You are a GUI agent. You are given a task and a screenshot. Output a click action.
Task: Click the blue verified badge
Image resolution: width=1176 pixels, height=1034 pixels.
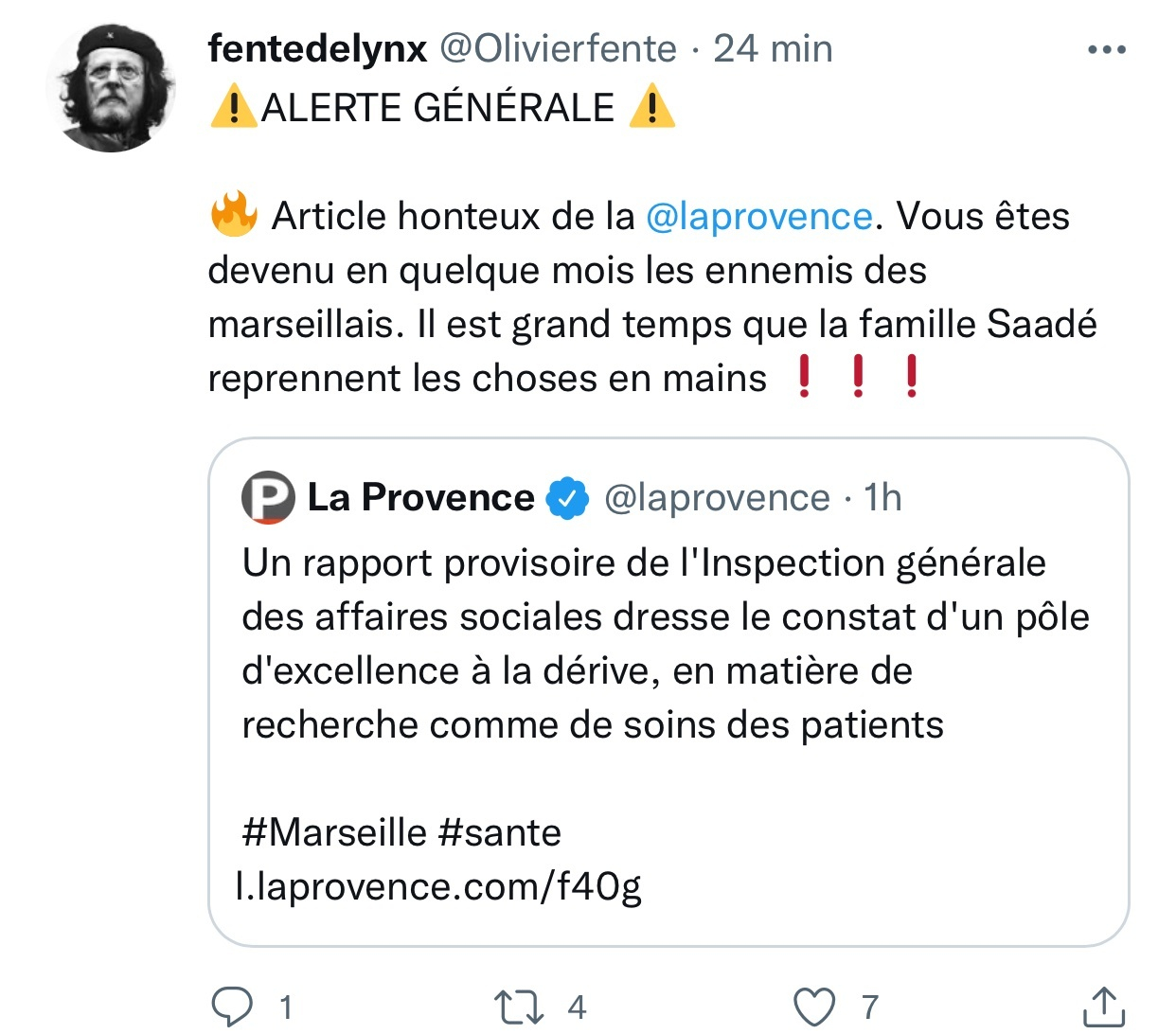pos(567,498)
